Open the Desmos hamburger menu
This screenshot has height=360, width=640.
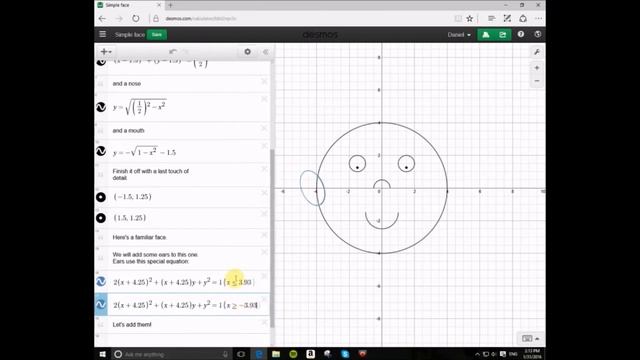(102, 34)
